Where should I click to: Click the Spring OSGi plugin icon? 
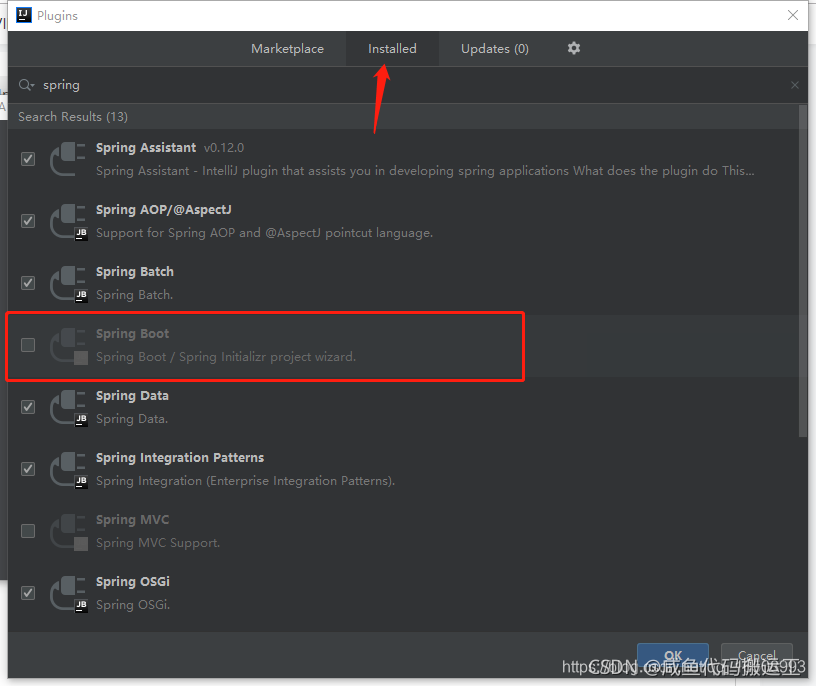(x=68, y=593)
